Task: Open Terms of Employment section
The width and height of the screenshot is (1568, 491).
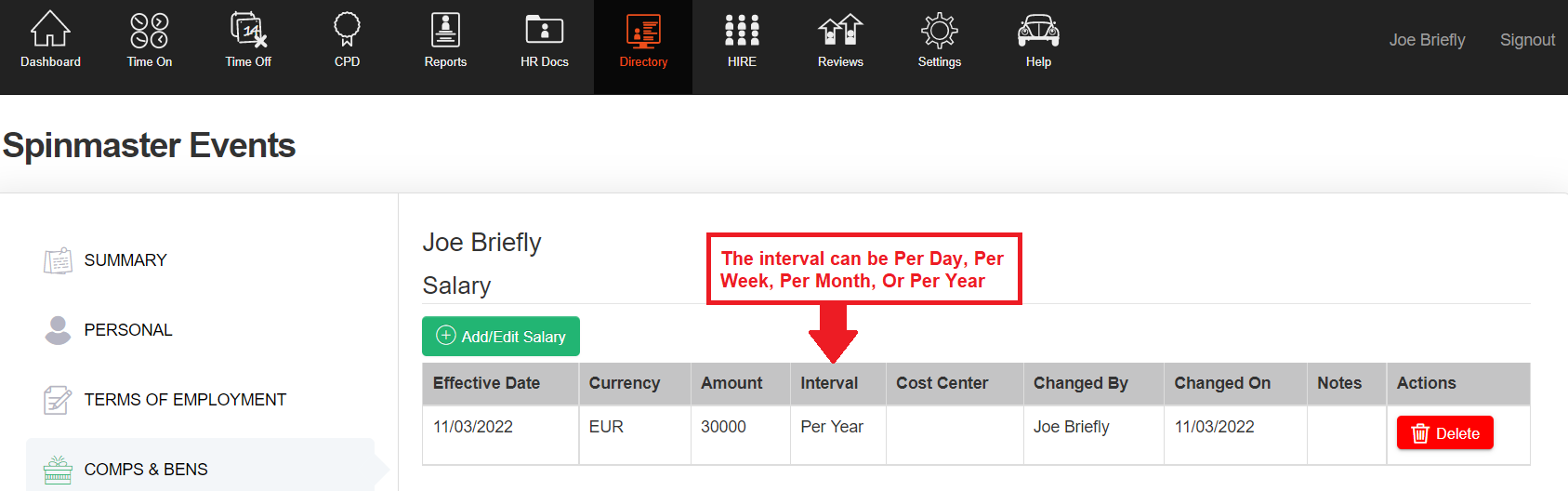Action: pos(185,400)
